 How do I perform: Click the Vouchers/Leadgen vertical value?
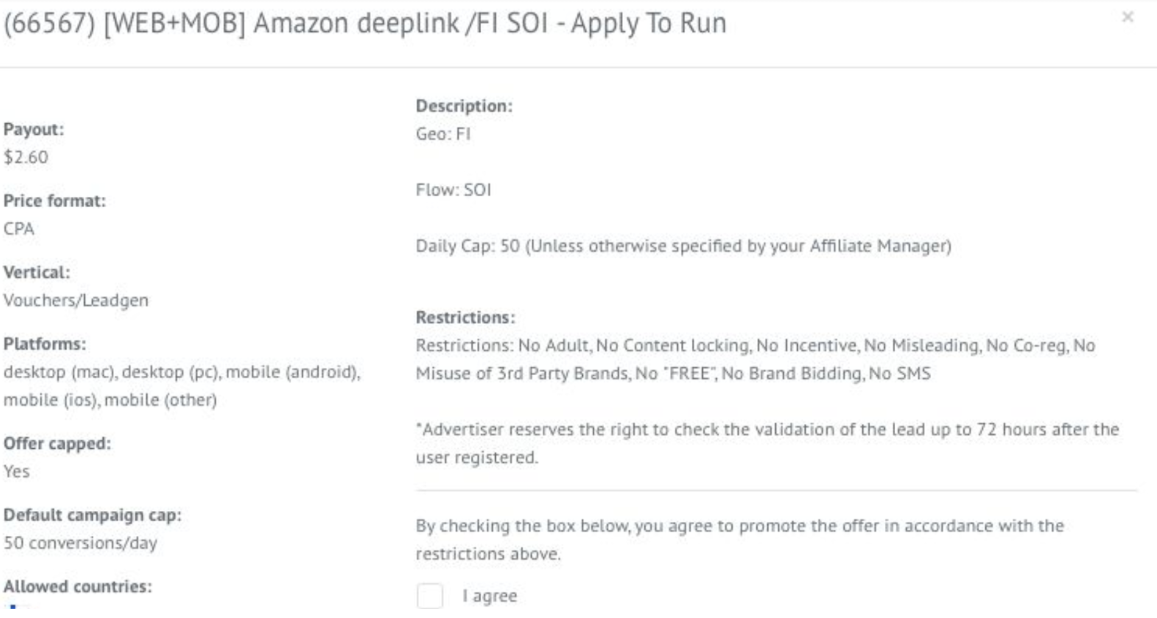76,300
